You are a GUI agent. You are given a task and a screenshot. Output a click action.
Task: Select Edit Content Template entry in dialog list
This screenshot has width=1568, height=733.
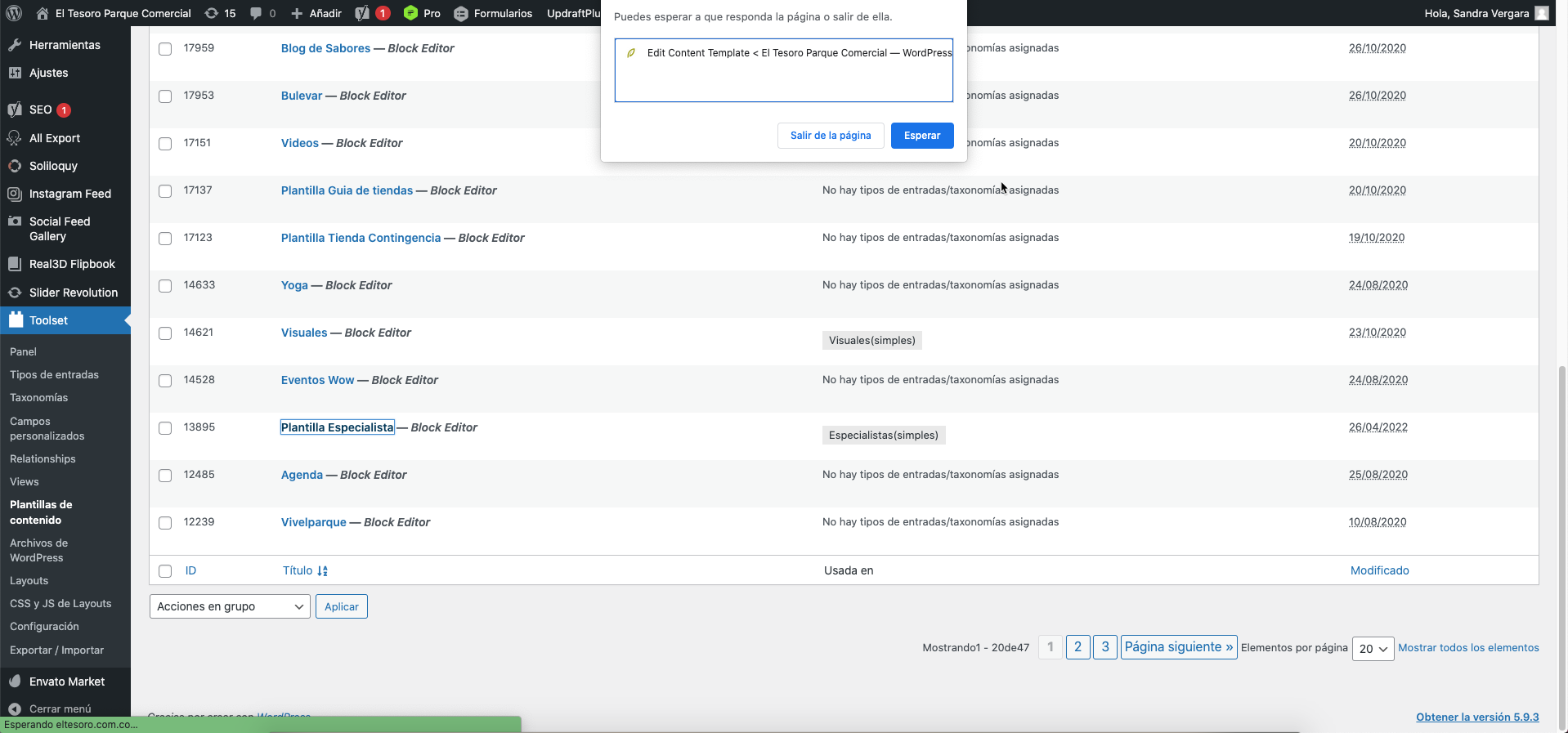[x=784, y=53]
